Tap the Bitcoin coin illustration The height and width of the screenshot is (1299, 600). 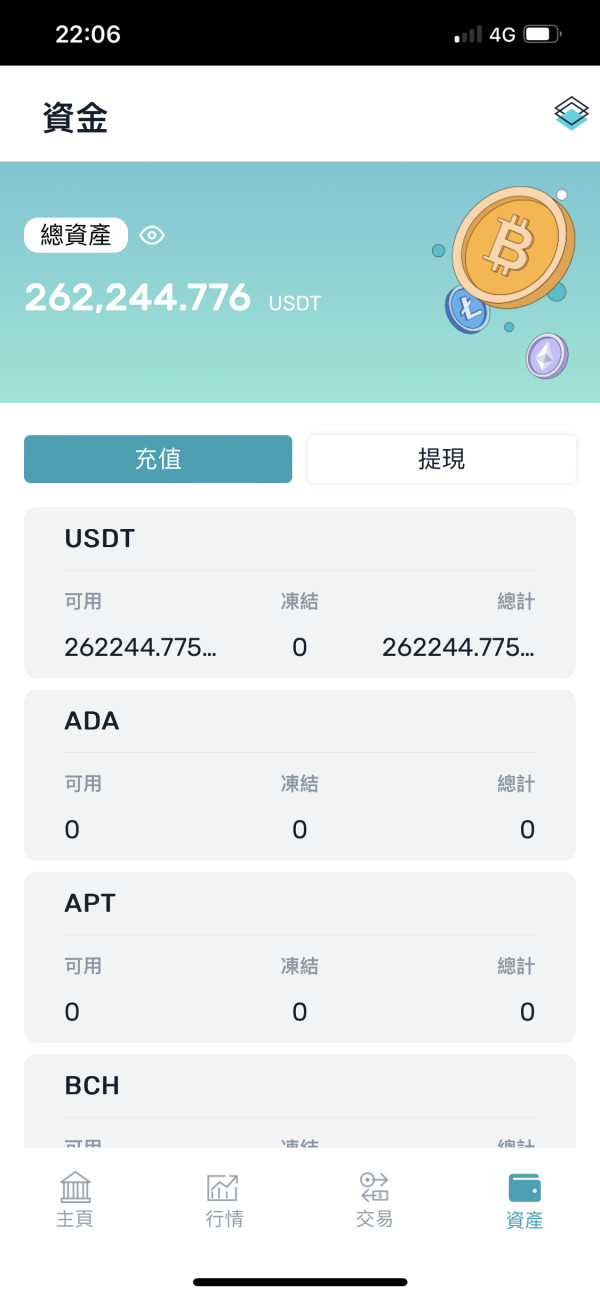(512, 246)
